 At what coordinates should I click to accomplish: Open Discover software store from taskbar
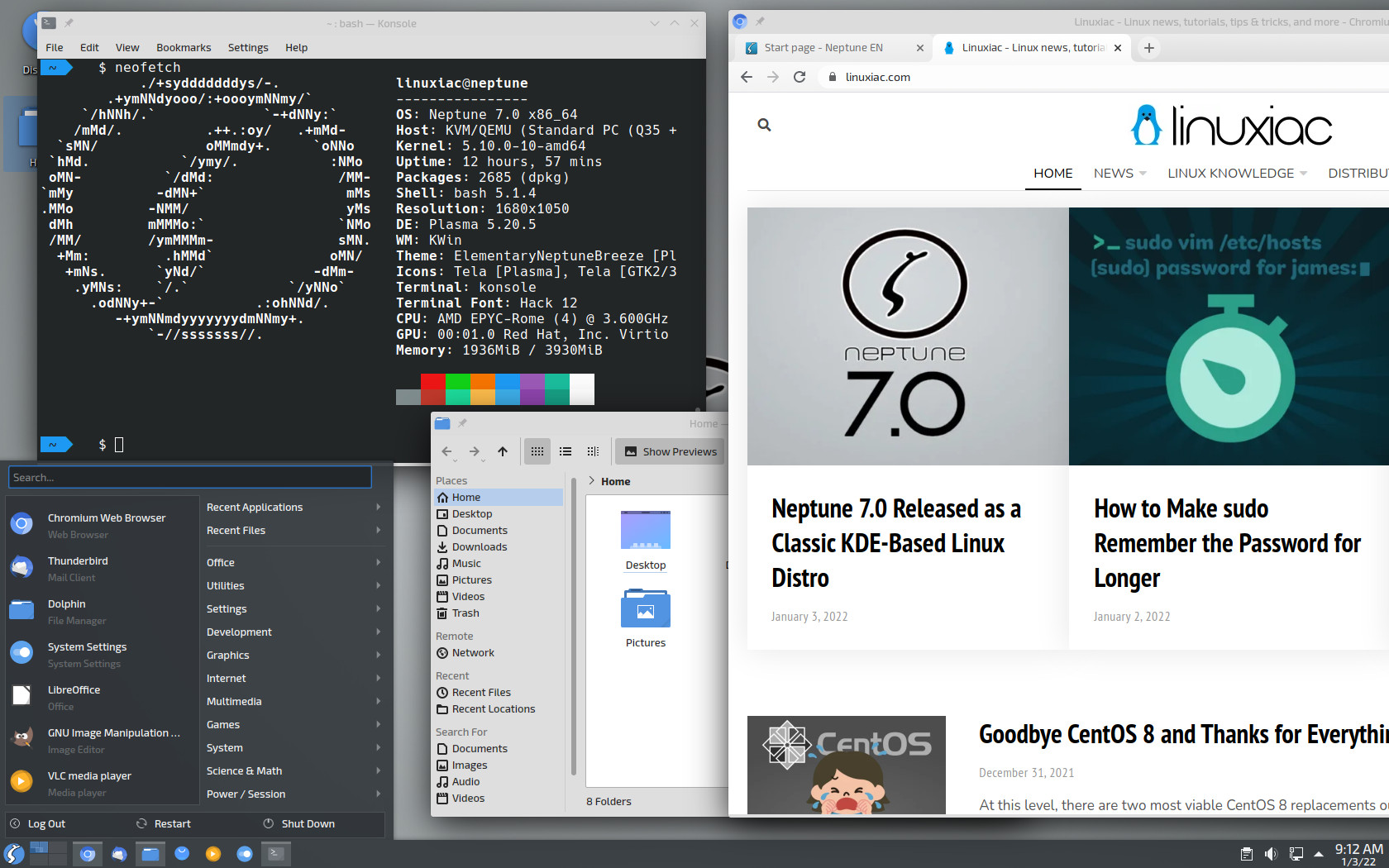click(182, 854)
